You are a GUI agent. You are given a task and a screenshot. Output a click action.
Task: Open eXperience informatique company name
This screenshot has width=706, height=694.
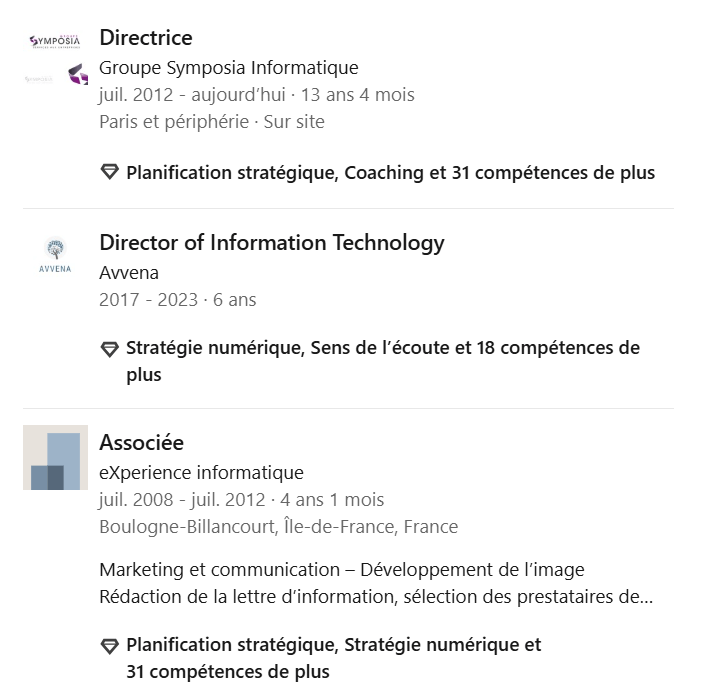click(201, 473)
